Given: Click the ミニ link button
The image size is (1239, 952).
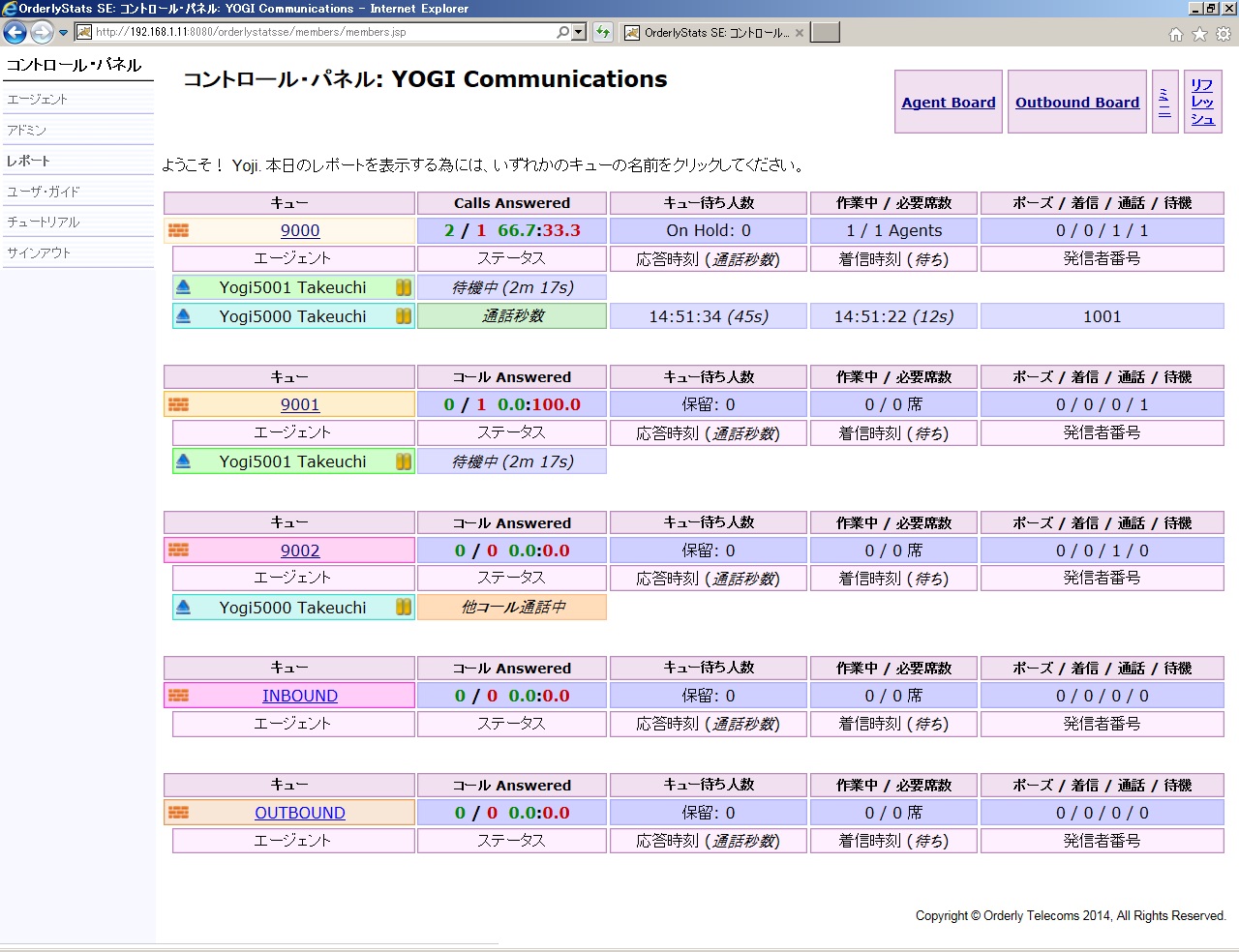Looking at the screenshot, I should [1164, 102].
